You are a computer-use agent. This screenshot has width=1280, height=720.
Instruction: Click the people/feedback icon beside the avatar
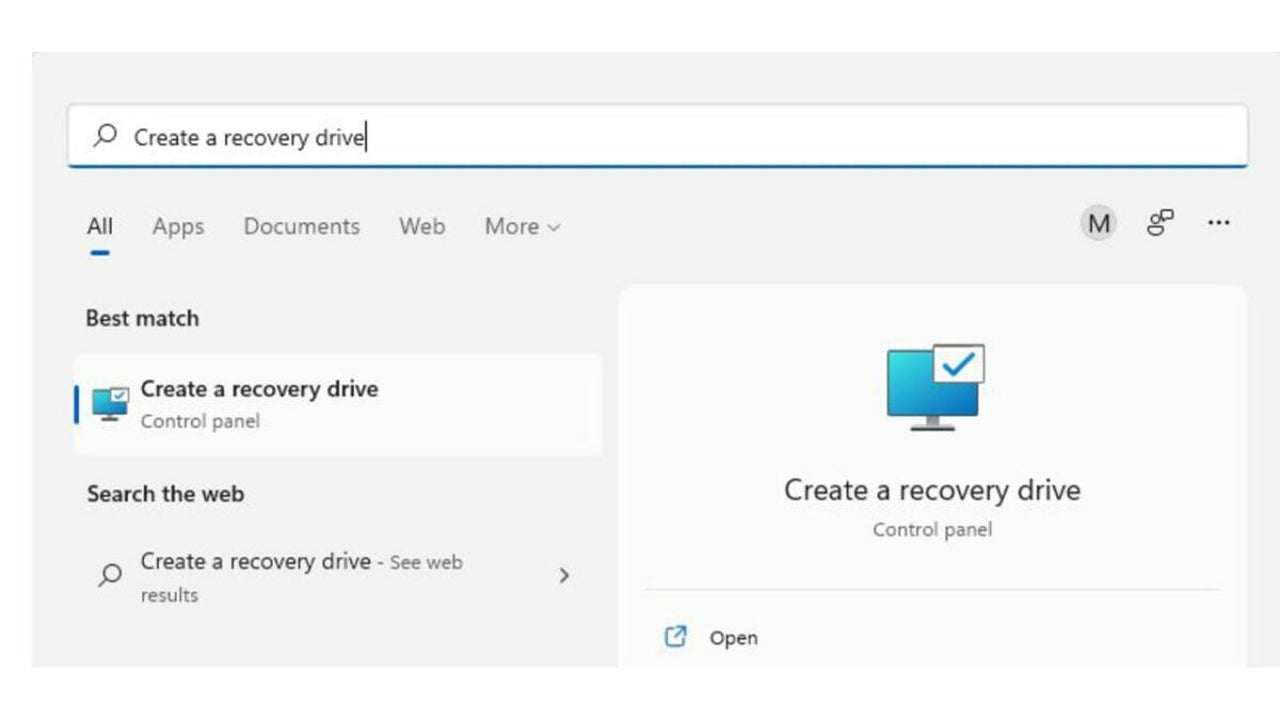tap(1160, 223)
